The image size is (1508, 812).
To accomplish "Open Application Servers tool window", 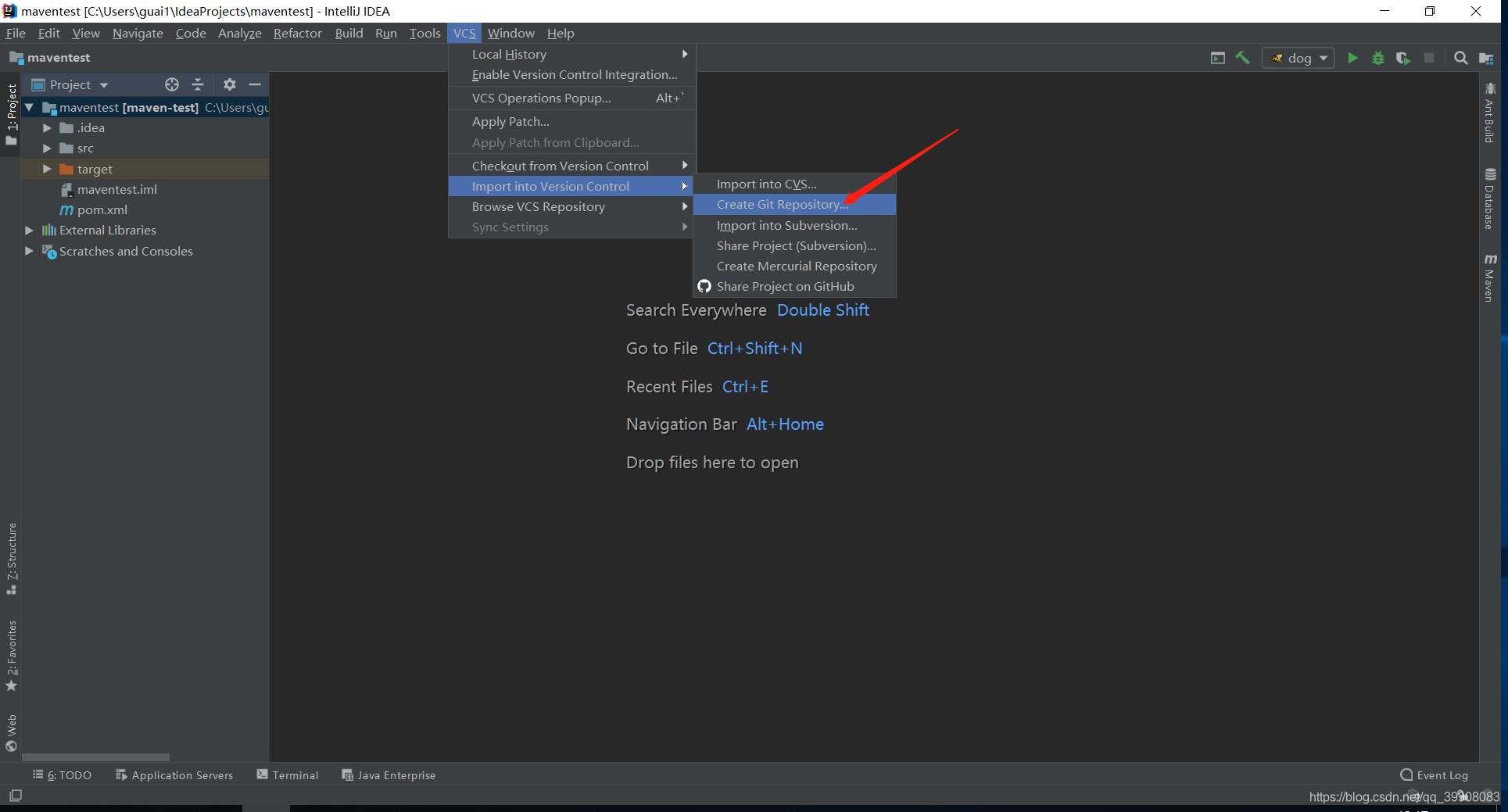I will pyautogui.click(x=174, y=775).
